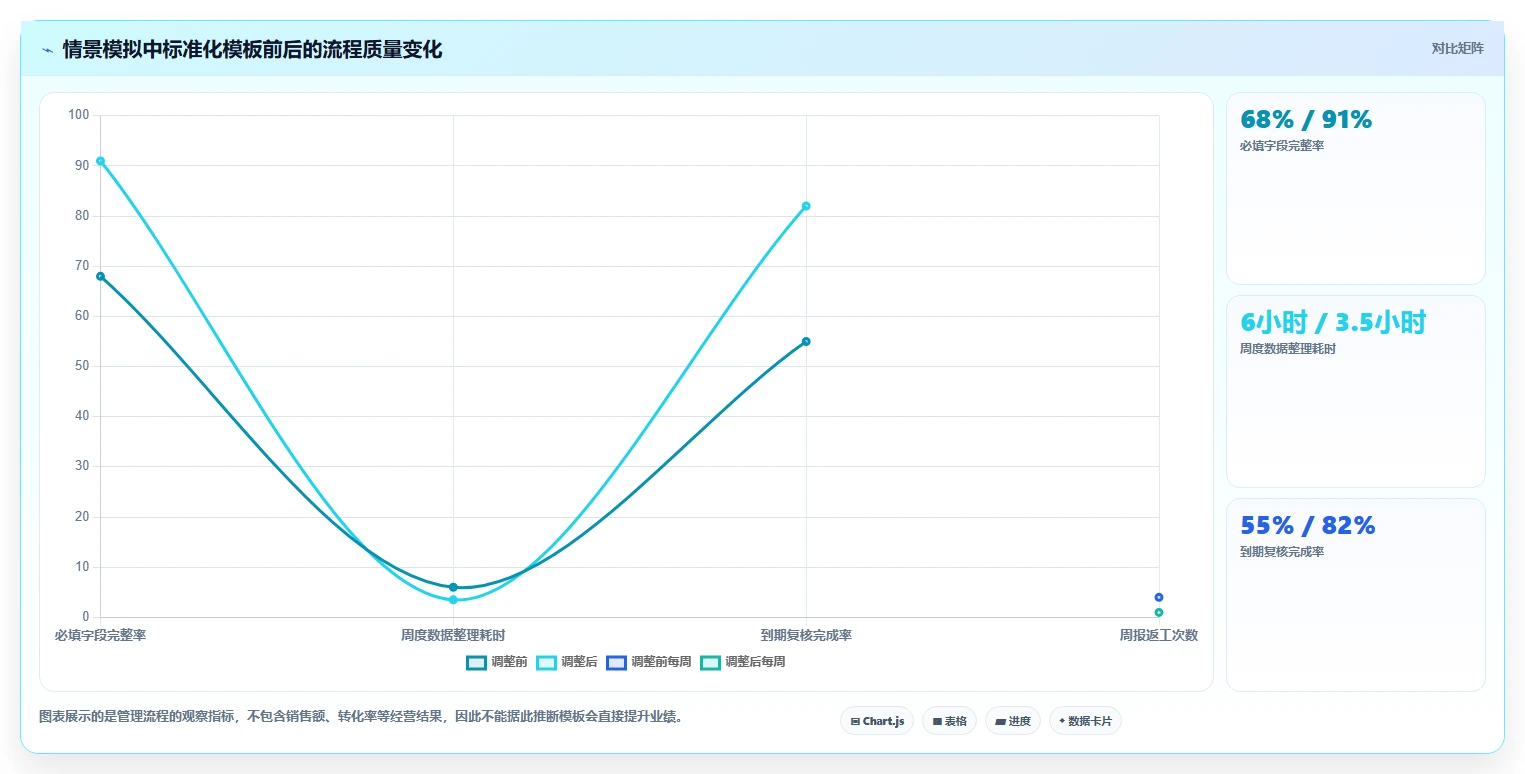The height and width of the screenshot is (774, 1525).
Task: Toggle the 调整前 legend series
Action: [x=497, y=662]
